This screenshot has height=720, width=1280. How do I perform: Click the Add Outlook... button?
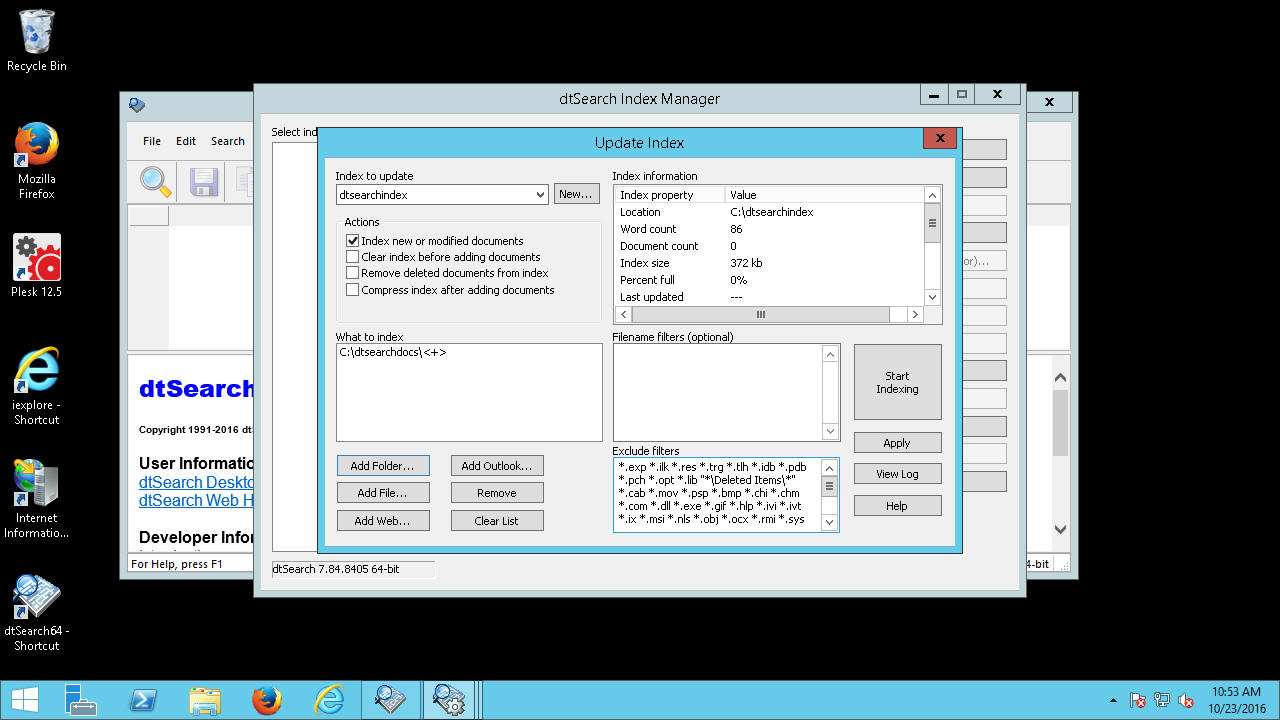click(497, 466)
